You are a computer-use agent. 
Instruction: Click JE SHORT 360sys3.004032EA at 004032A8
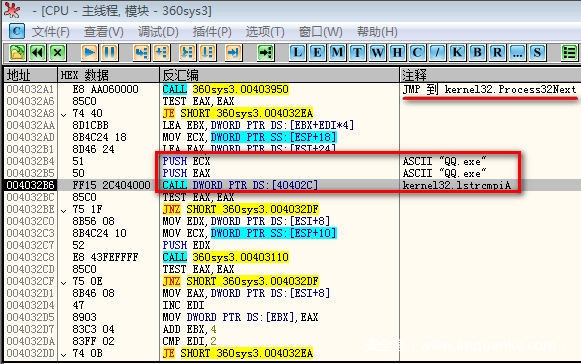(238, 113)
